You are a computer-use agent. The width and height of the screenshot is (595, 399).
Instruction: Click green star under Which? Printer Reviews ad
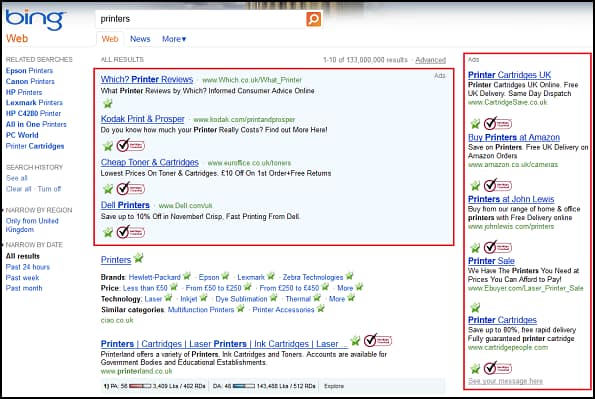pos(108,103)
